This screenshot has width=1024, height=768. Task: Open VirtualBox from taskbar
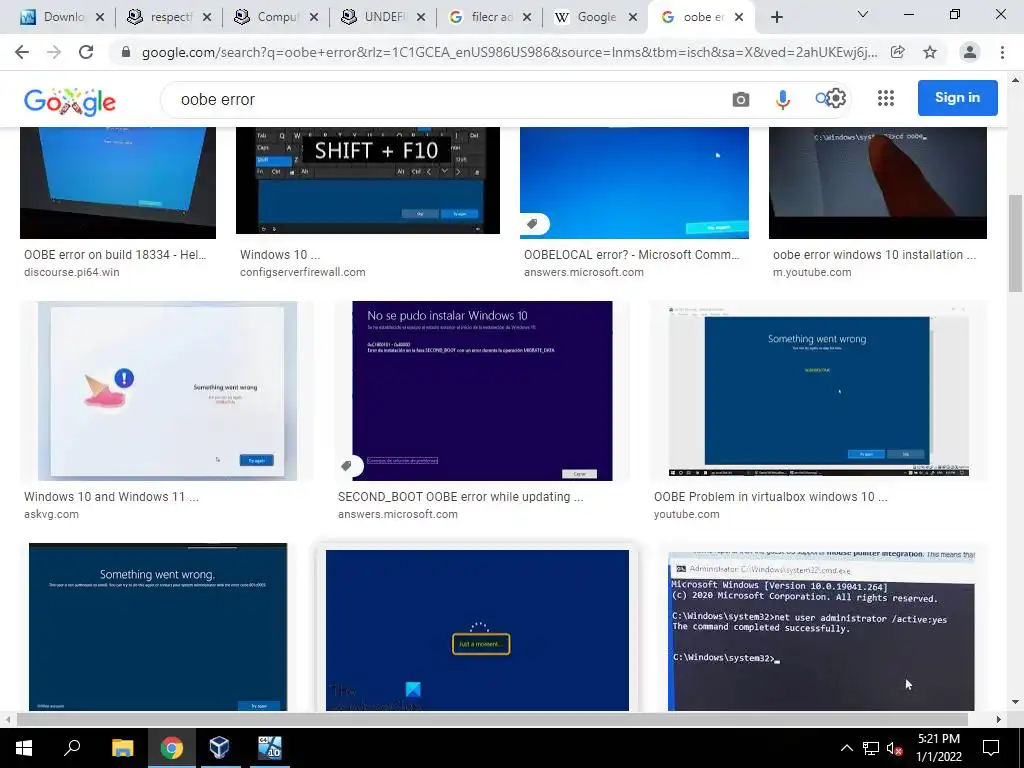[x=219, y=748]
